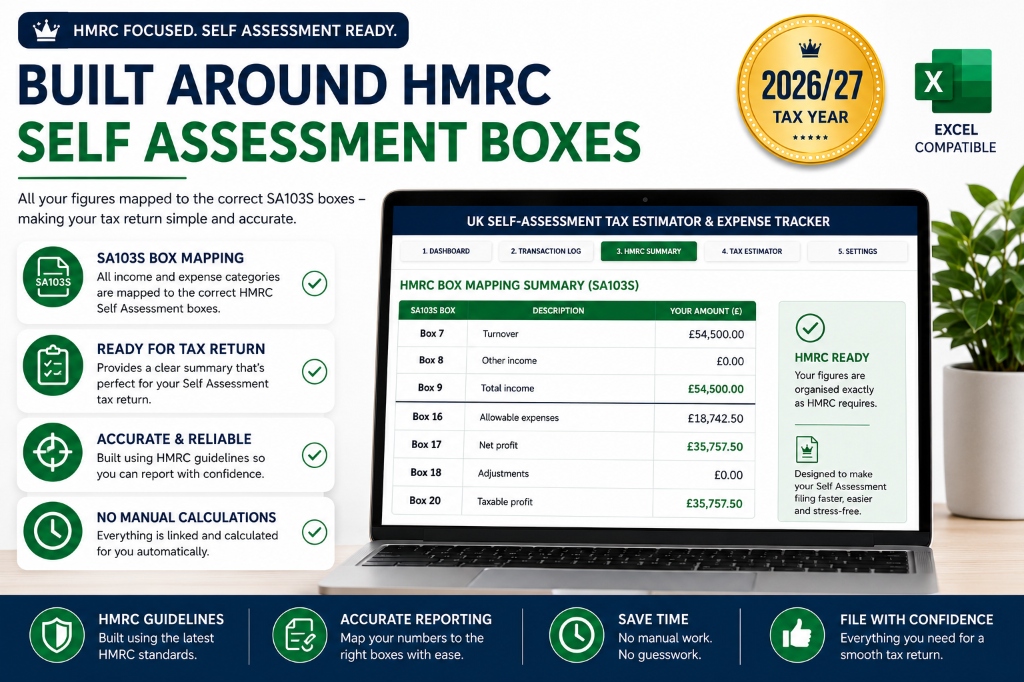
Task: Click the clock icon beside Save Time
Action: point(577,634)
